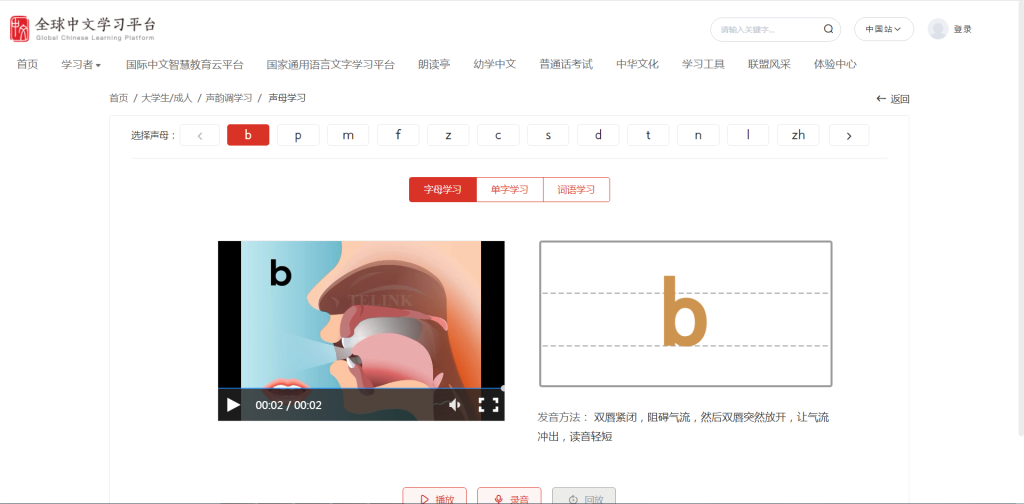
Task: Select the initial n button
Action: (x=698, y=135)
